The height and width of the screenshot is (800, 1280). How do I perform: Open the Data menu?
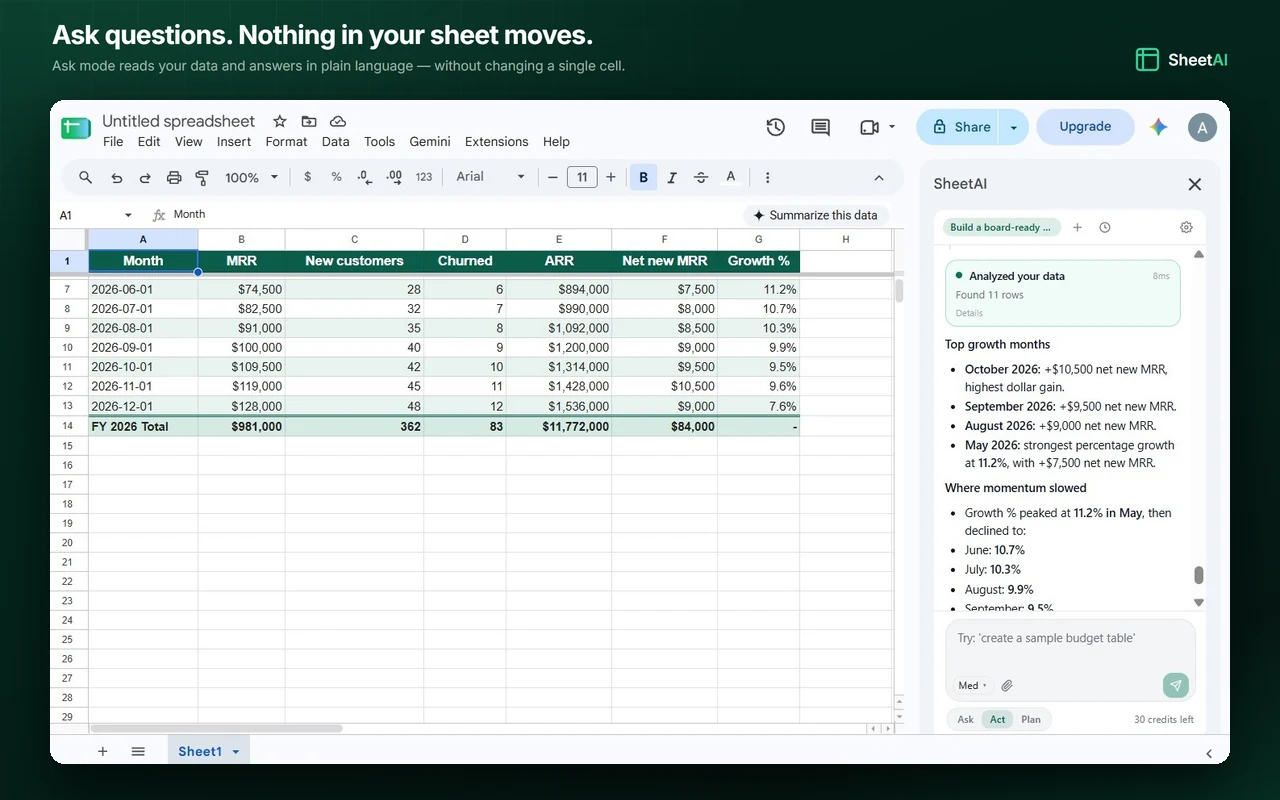tap(336, 142)
